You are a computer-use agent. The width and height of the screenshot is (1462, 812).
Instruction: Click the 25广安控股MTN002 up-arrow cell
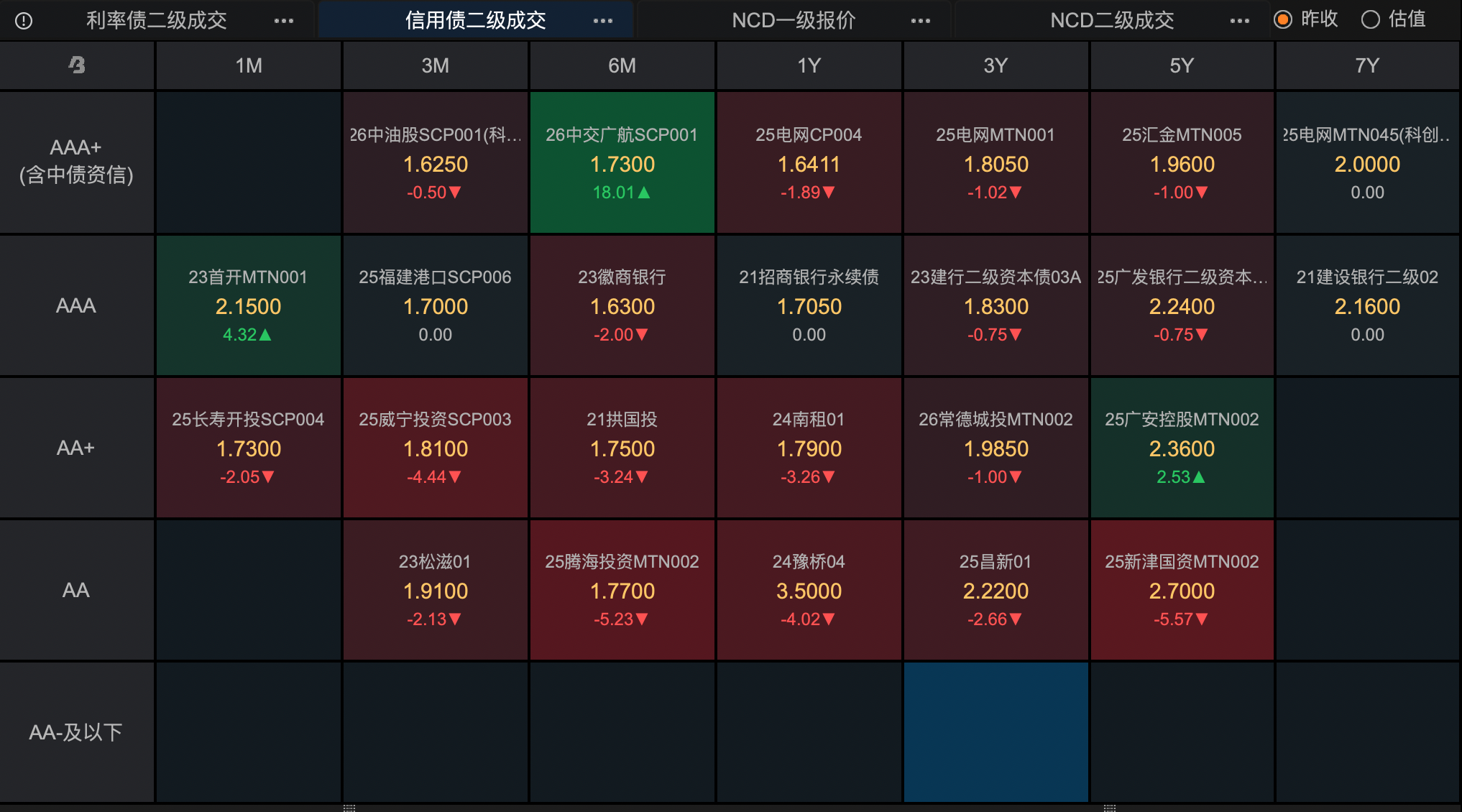click(x=1182, y=448)
